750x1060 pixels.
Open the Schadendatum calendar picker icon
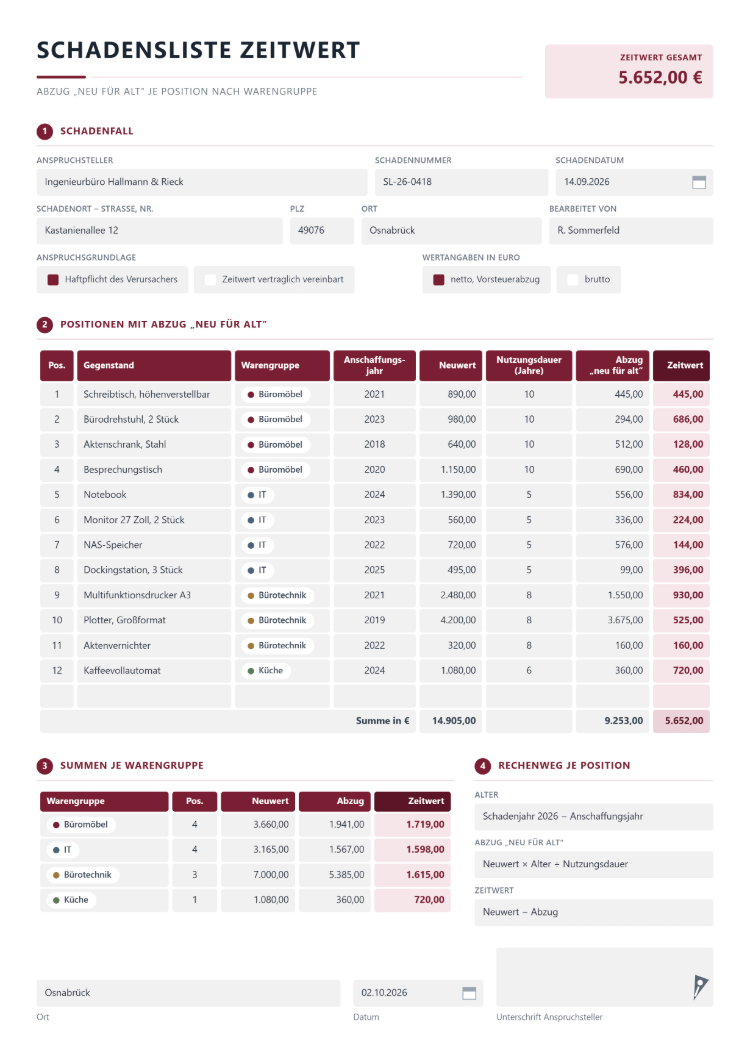699,182
